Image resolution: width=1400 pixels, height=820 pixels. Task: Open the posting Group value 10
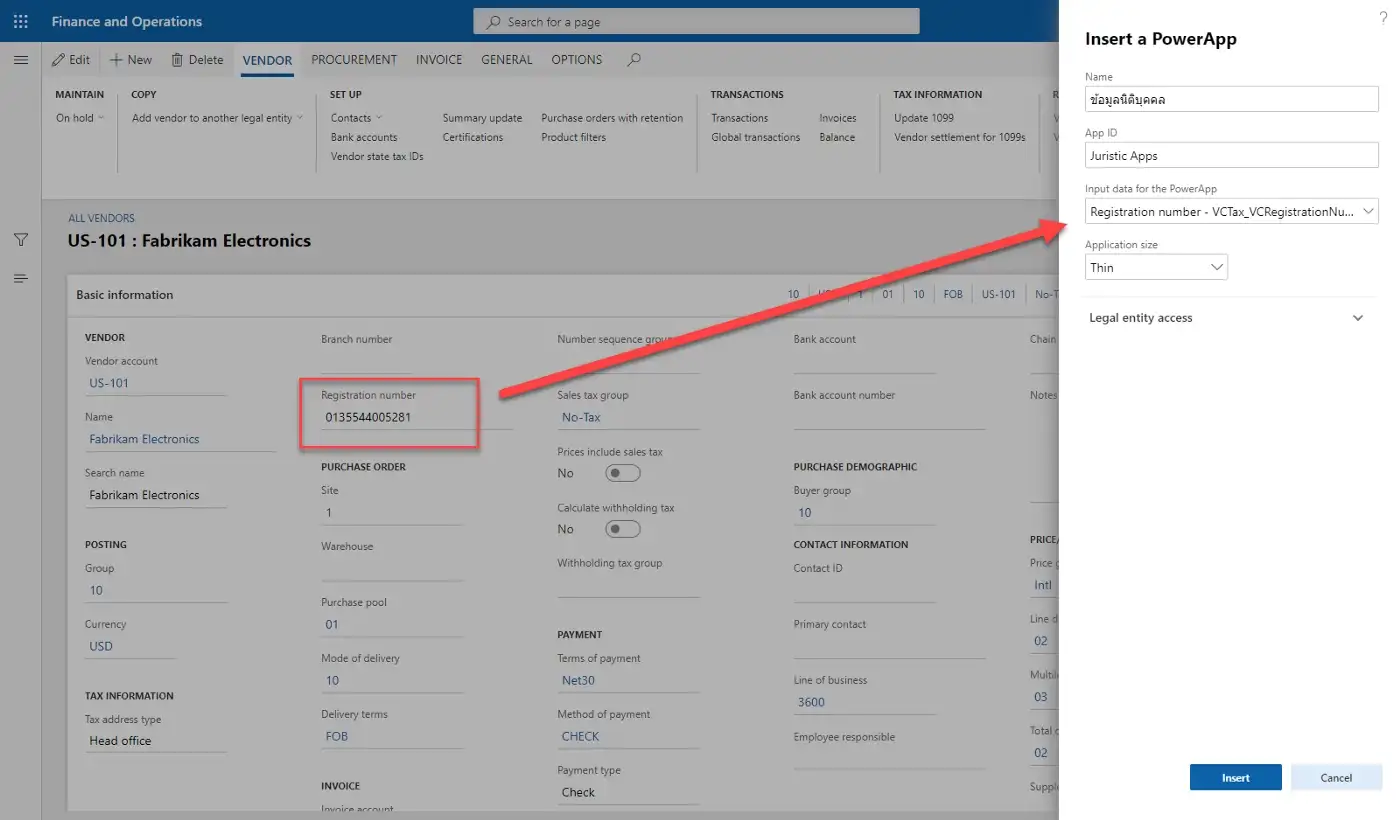[x=96, y=590]
